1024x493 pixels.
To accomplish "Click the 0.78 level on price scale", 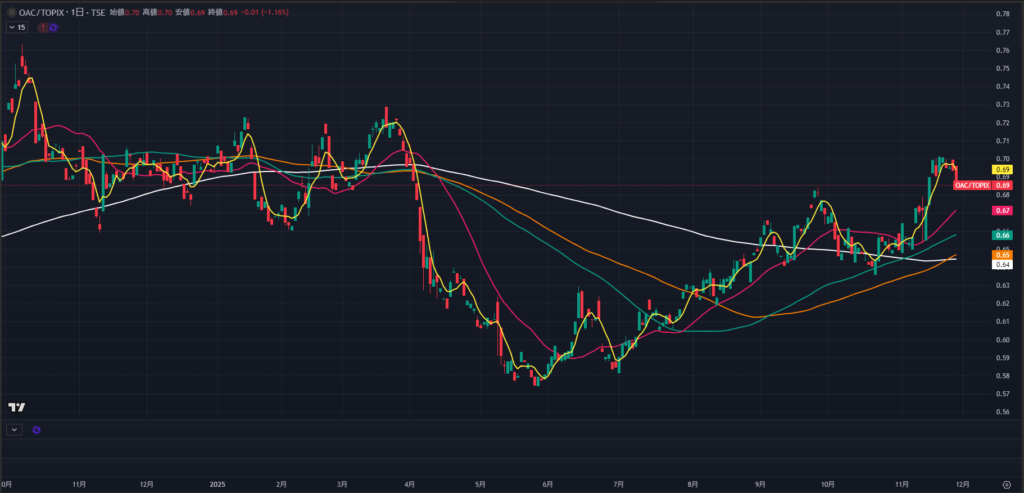I will click(x=1002, y=14).
